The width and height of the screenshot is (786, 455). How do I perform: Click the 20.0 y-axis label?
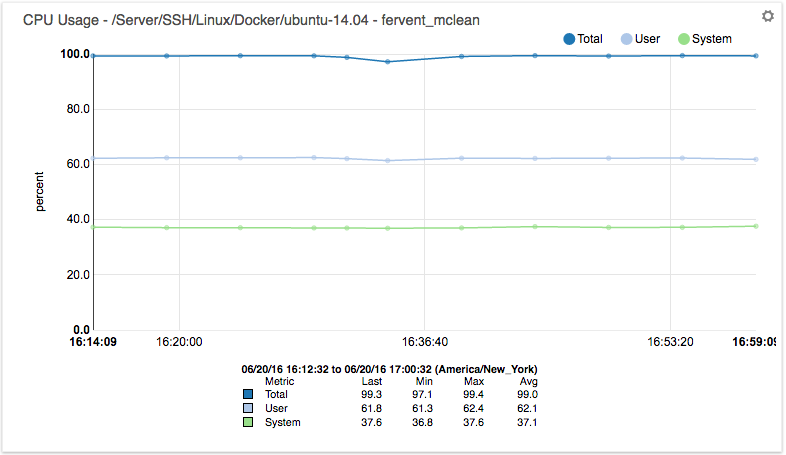pos(78,275)
